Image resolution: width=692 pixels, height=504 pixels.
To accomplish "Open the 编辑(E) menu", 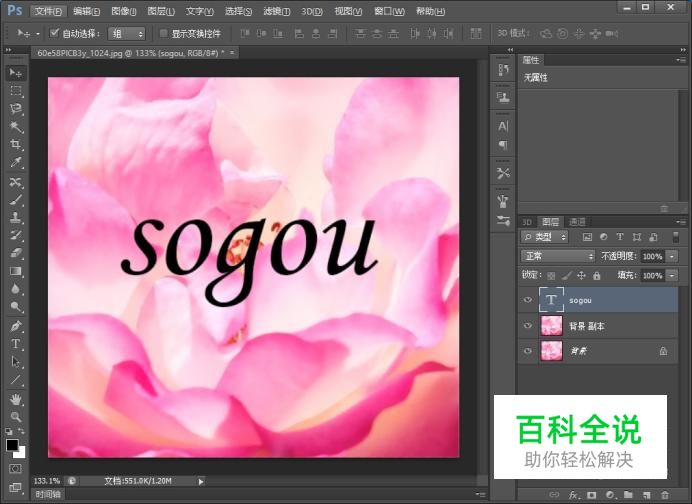I will (x=86, y=11).
